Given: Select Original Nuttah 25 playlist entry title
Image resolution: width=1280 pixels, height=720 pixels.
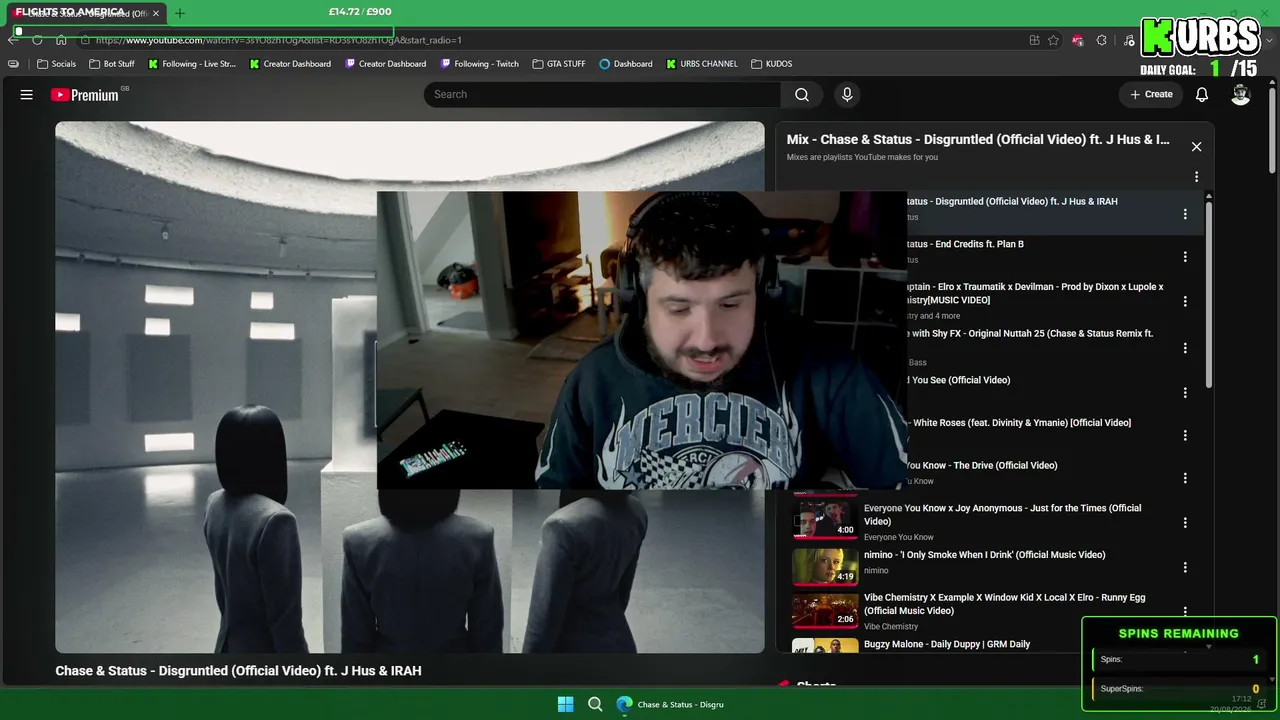Looking at the screenshot, I should 1029,334.
